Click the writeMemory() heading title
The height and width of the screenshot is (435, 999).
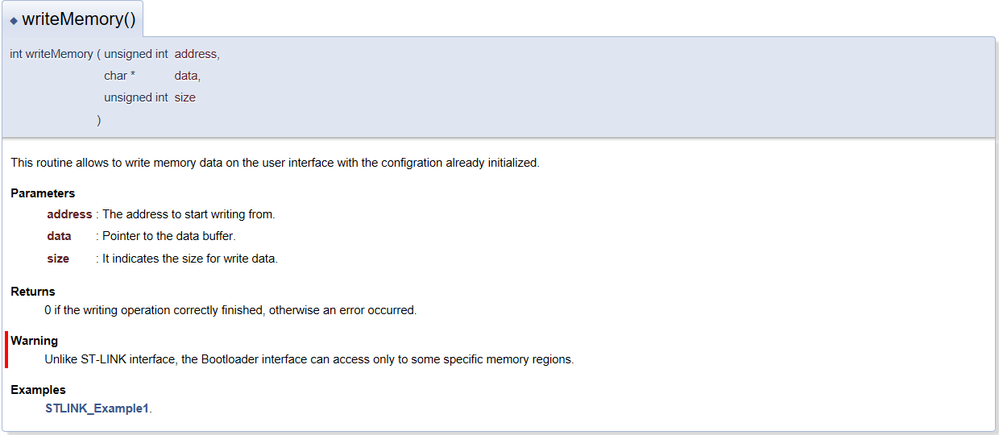(x=79, y=19)
